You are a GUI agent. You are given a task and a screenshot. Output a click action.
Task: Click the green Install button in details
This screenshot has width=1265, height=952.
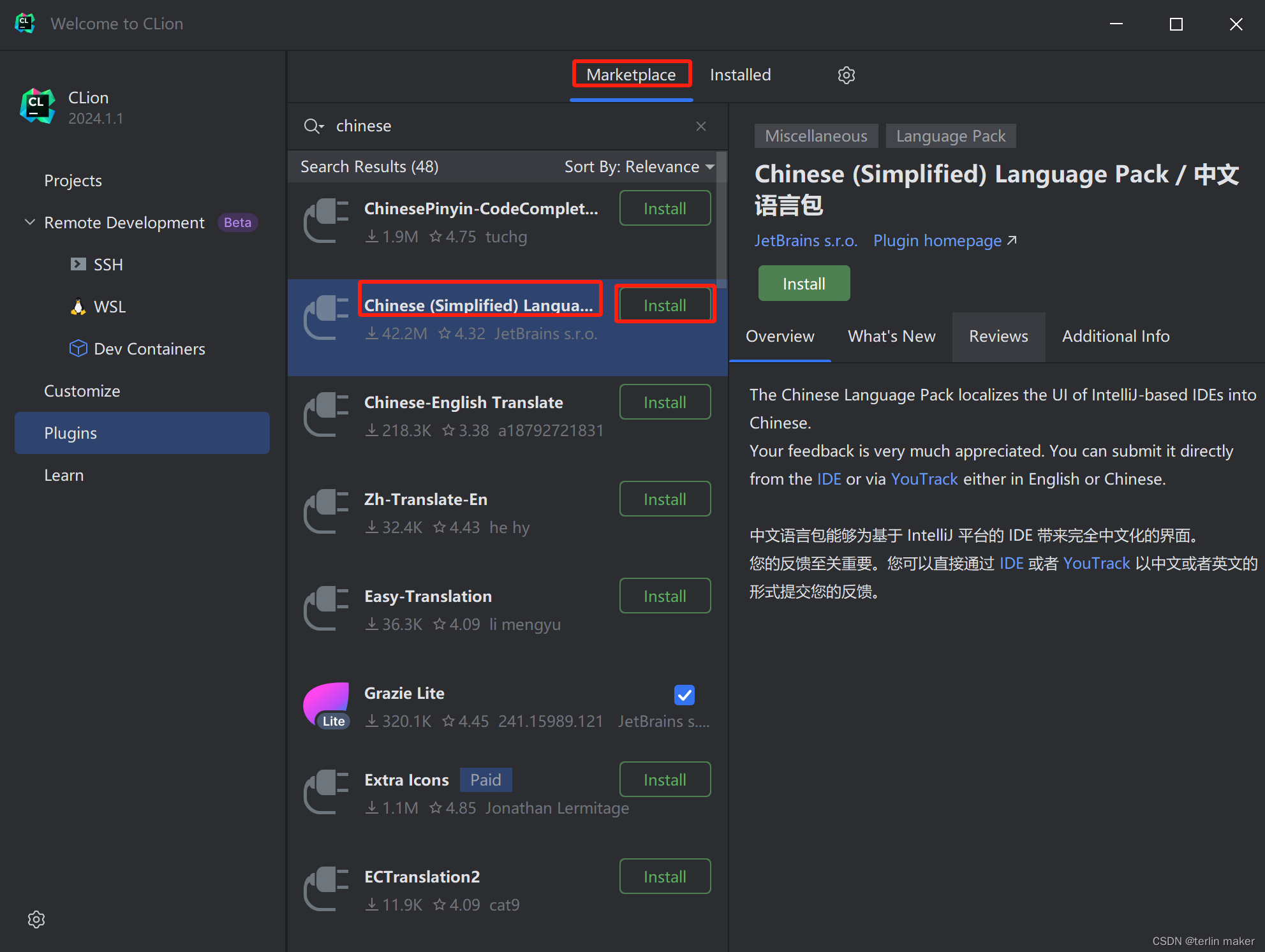point(803,284)
